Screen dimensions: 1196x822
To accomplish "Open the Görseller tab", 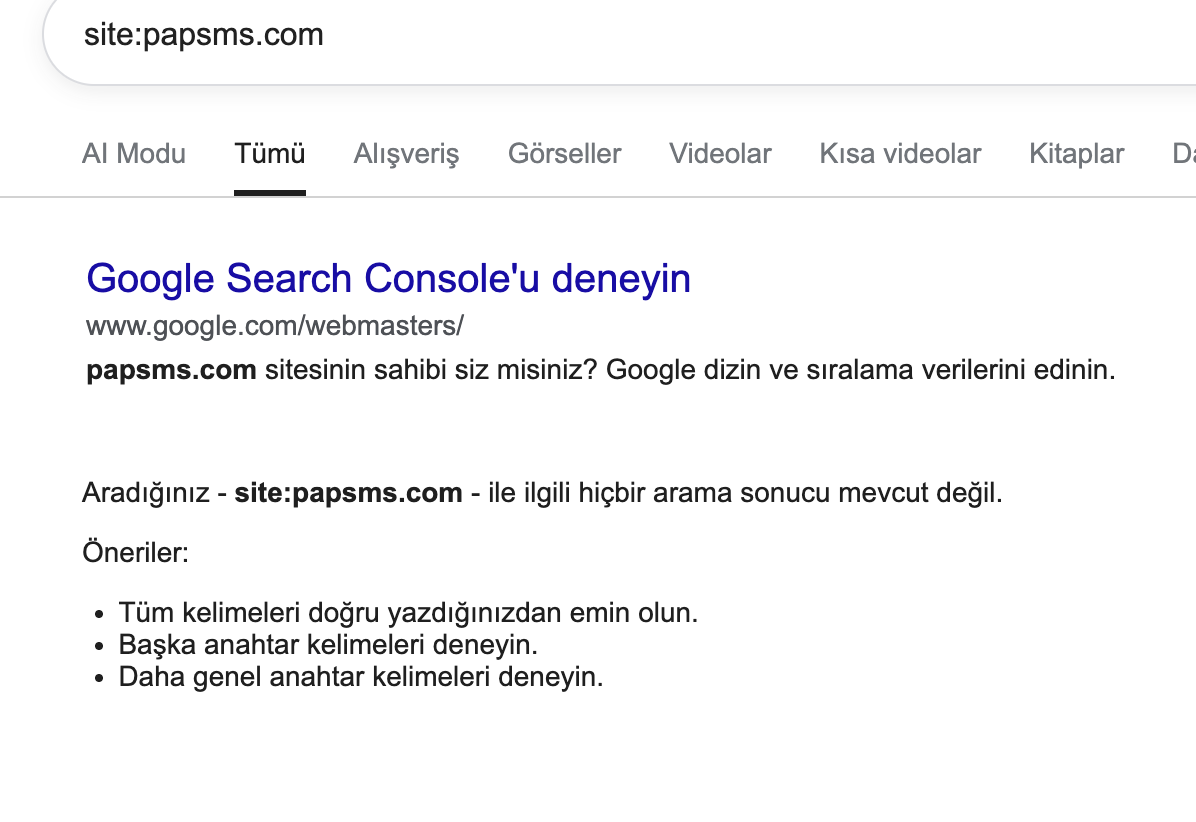I will click(564, 153).
